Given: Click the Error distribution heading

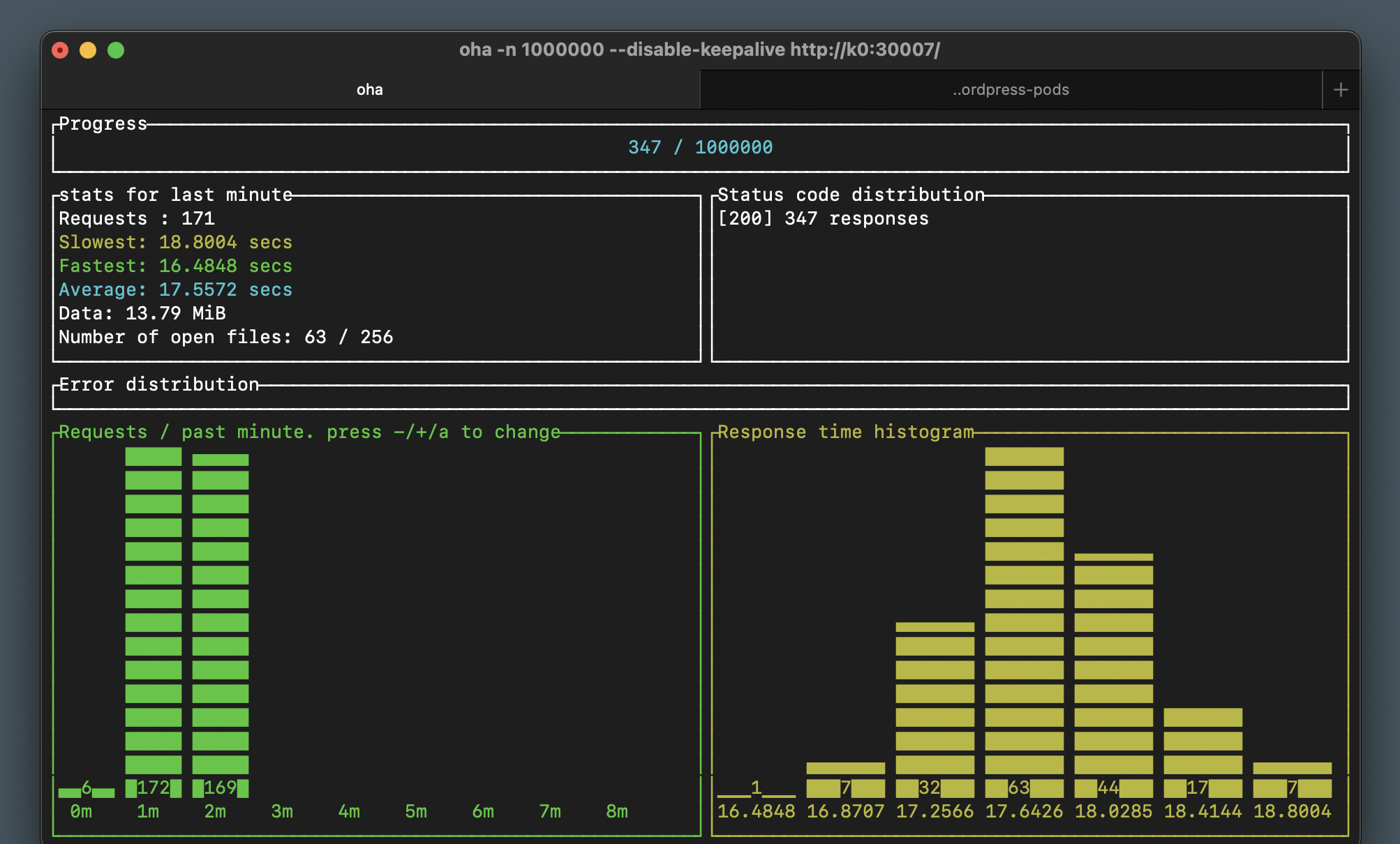Looking at the screenshot, I should click(x=158, y=384).
